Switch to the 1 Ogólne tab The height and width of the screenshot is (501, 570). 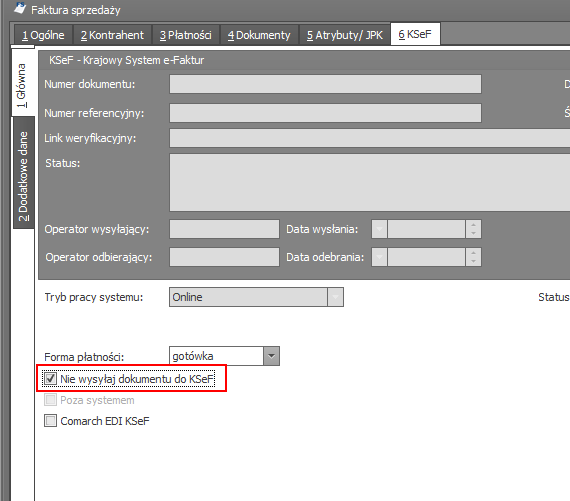pos(43,35)
